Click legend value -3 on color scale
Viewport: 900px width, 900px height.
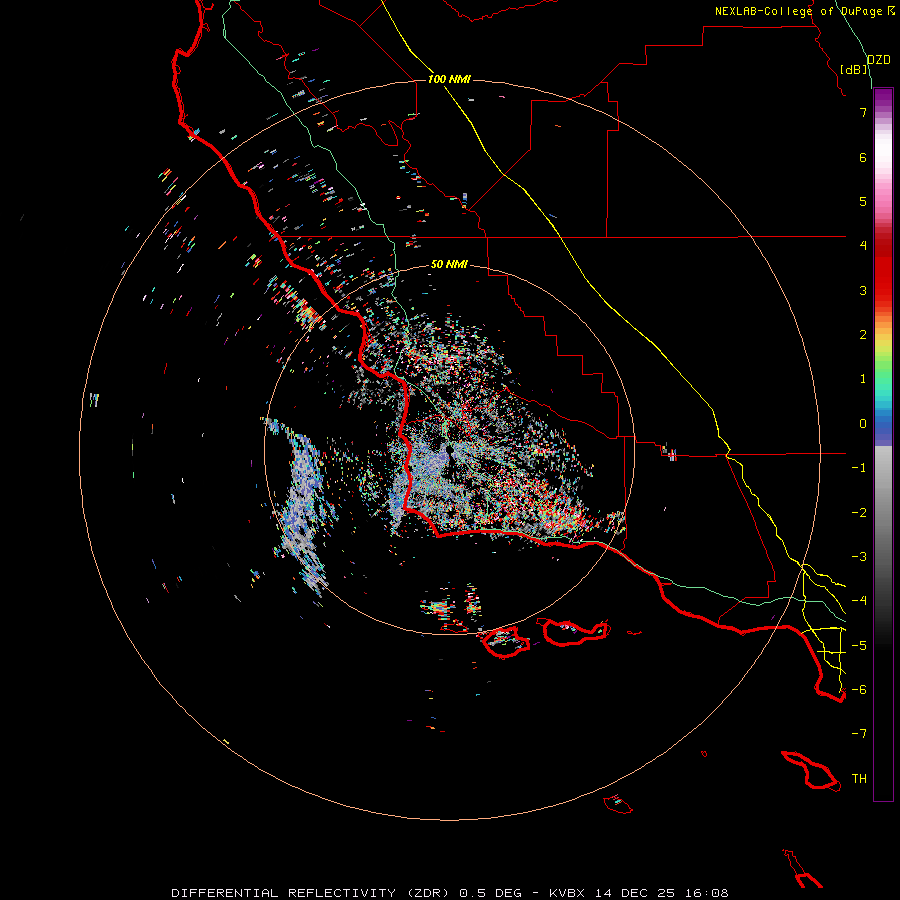click(859, 557)
